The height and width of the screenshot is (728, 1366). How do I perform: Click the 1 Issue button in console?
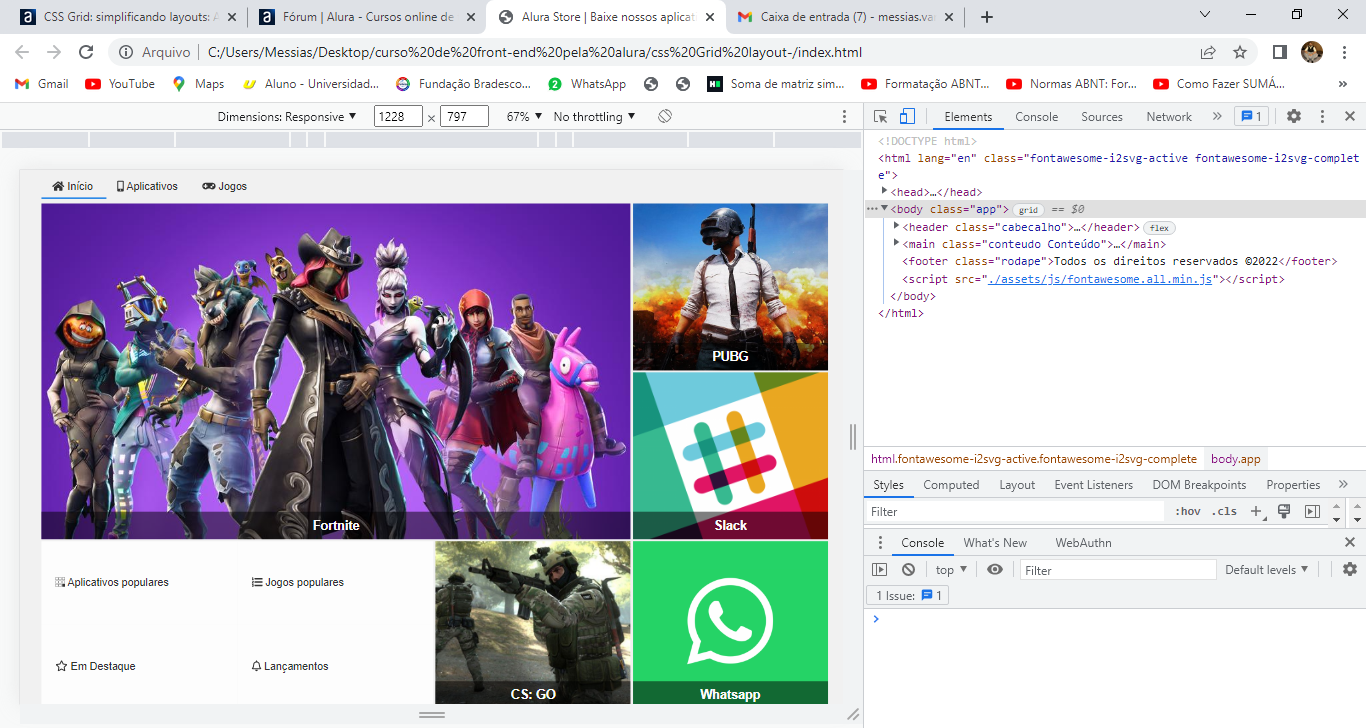pyautogui.click(x=909, y=596)
